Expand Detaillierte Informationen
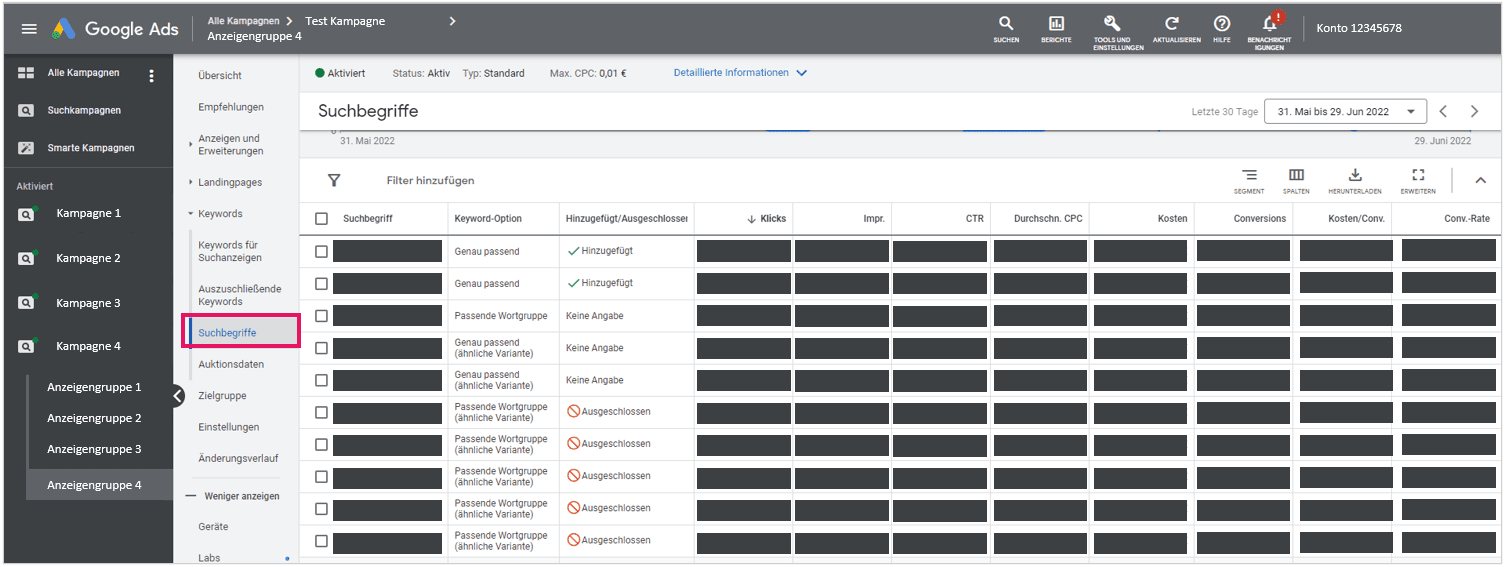This screenshot has height=567, width=1504. coord(740,73)
